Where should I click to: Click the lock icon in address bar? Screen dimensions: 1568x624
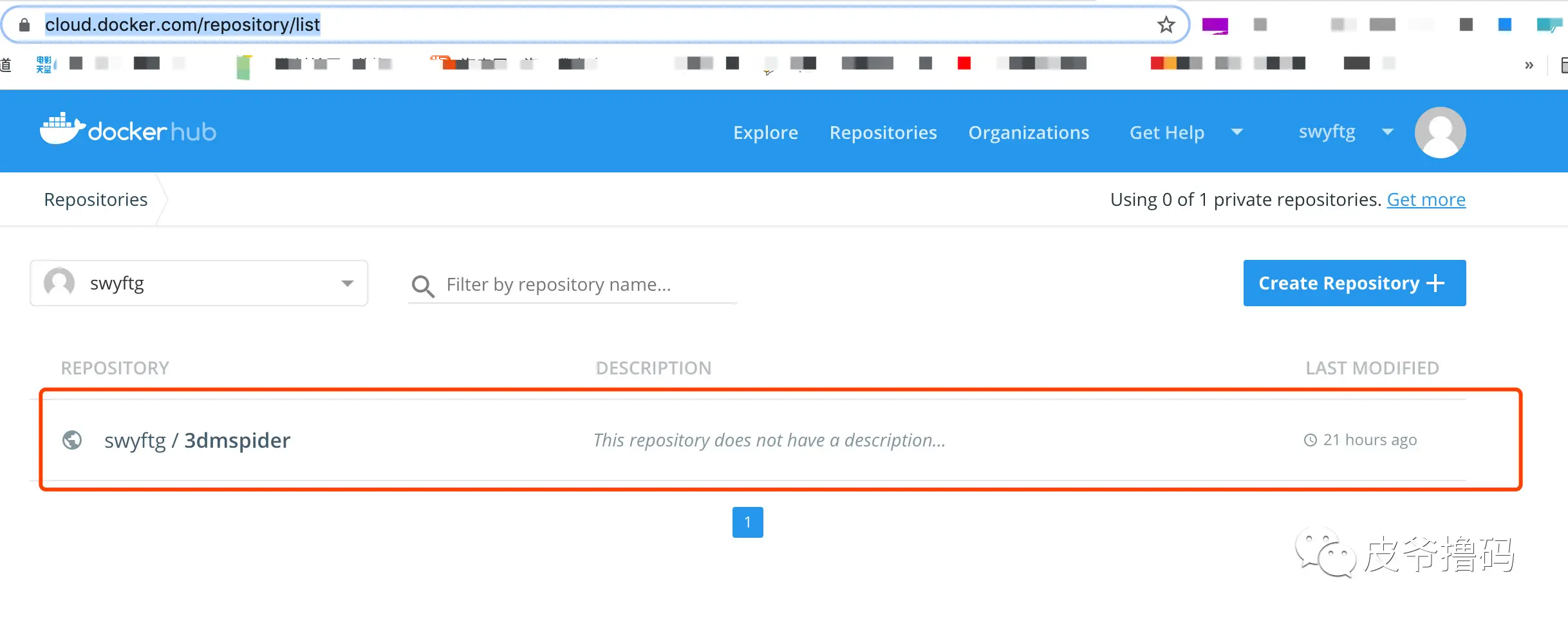coord(24,25)
